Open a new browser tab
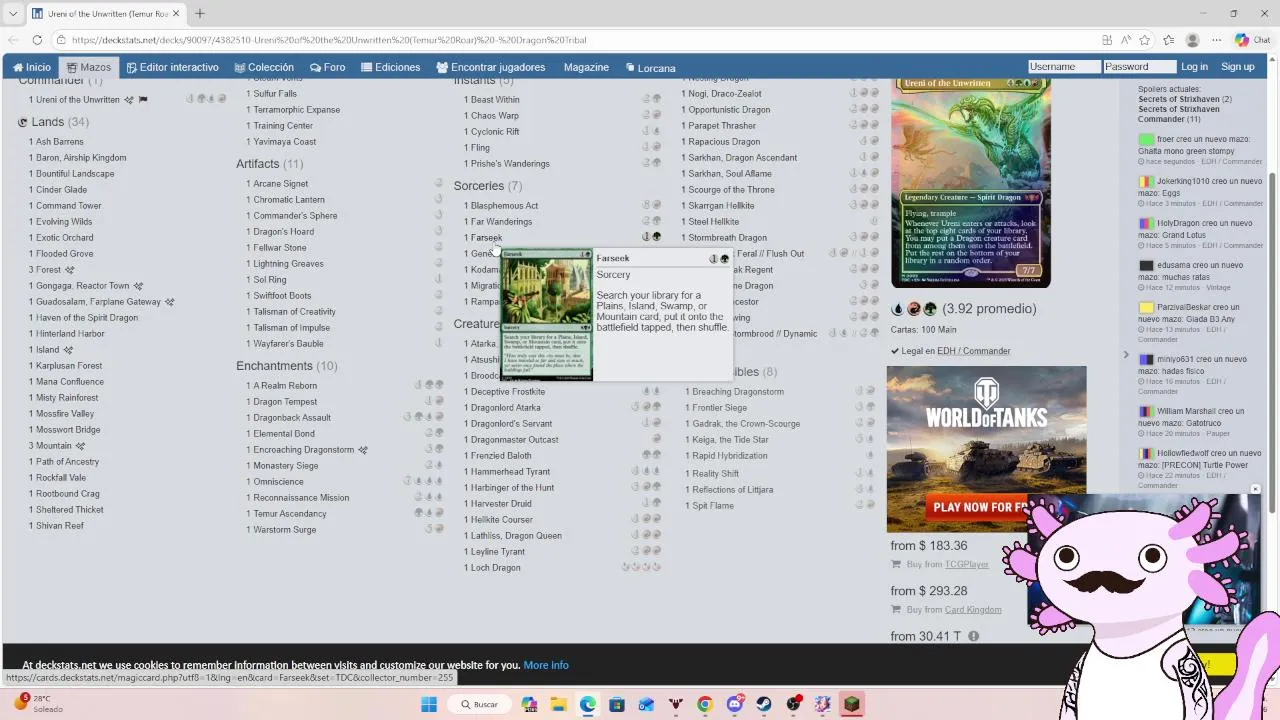This screenshot has width=1280, height=720. click(199, 14)
